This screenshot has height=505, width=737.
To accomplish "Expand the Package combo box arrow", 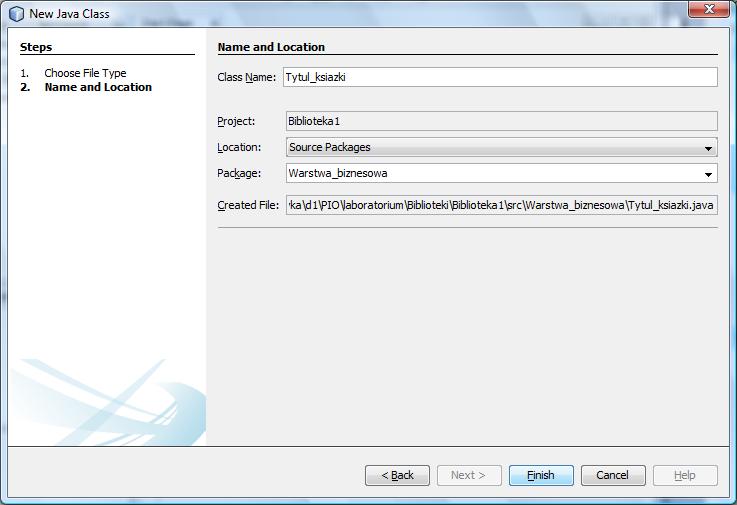I will click(708, 174).
